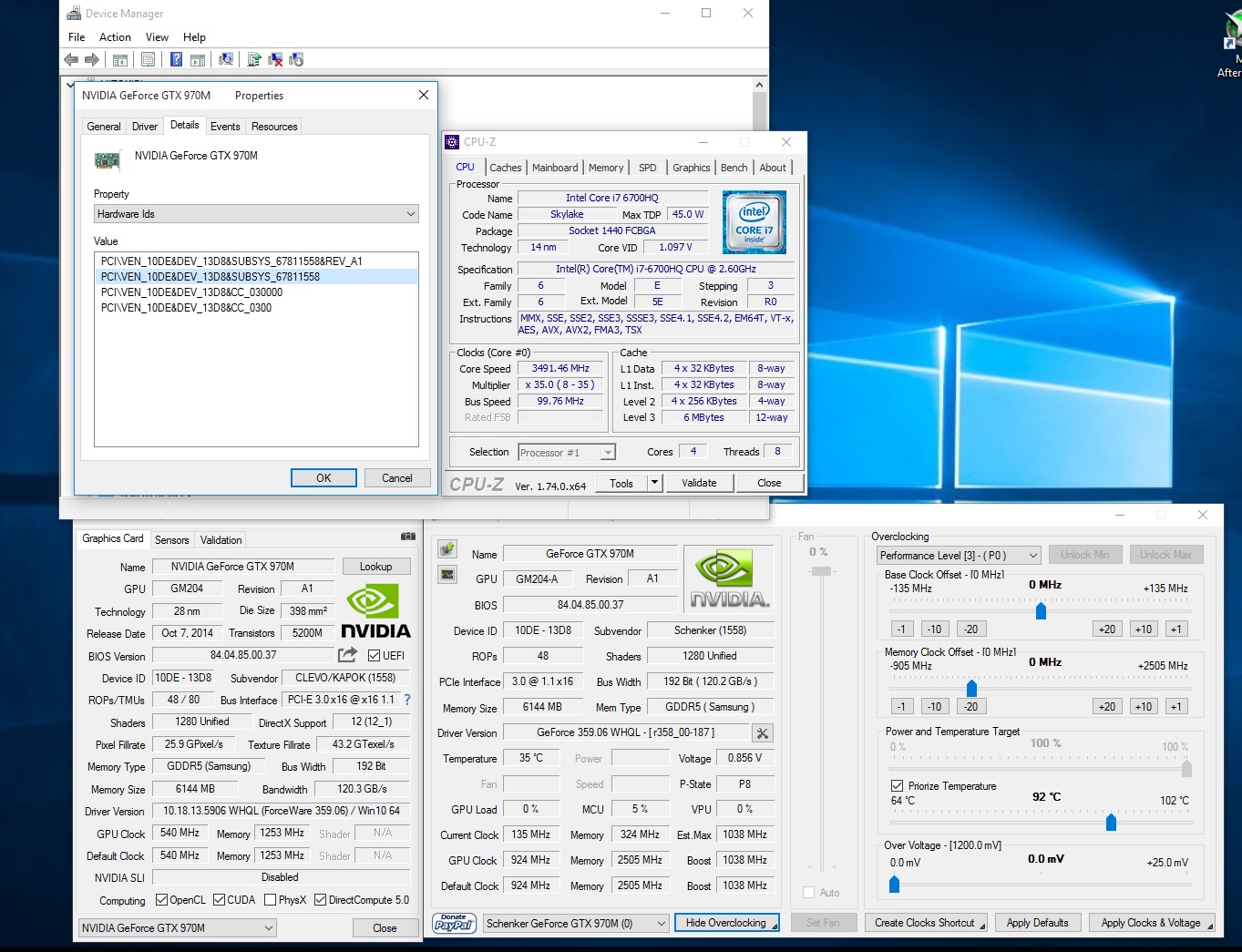
Task: Click the Device Manager title bar icon
Action: point(75,13)
